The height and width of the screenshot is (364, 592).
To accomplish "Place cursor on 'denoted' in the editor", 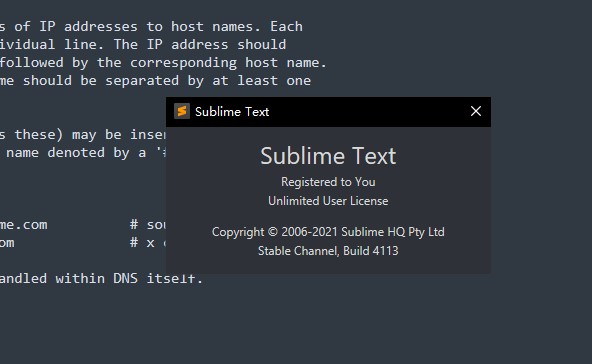I will (x=76, y=153).
